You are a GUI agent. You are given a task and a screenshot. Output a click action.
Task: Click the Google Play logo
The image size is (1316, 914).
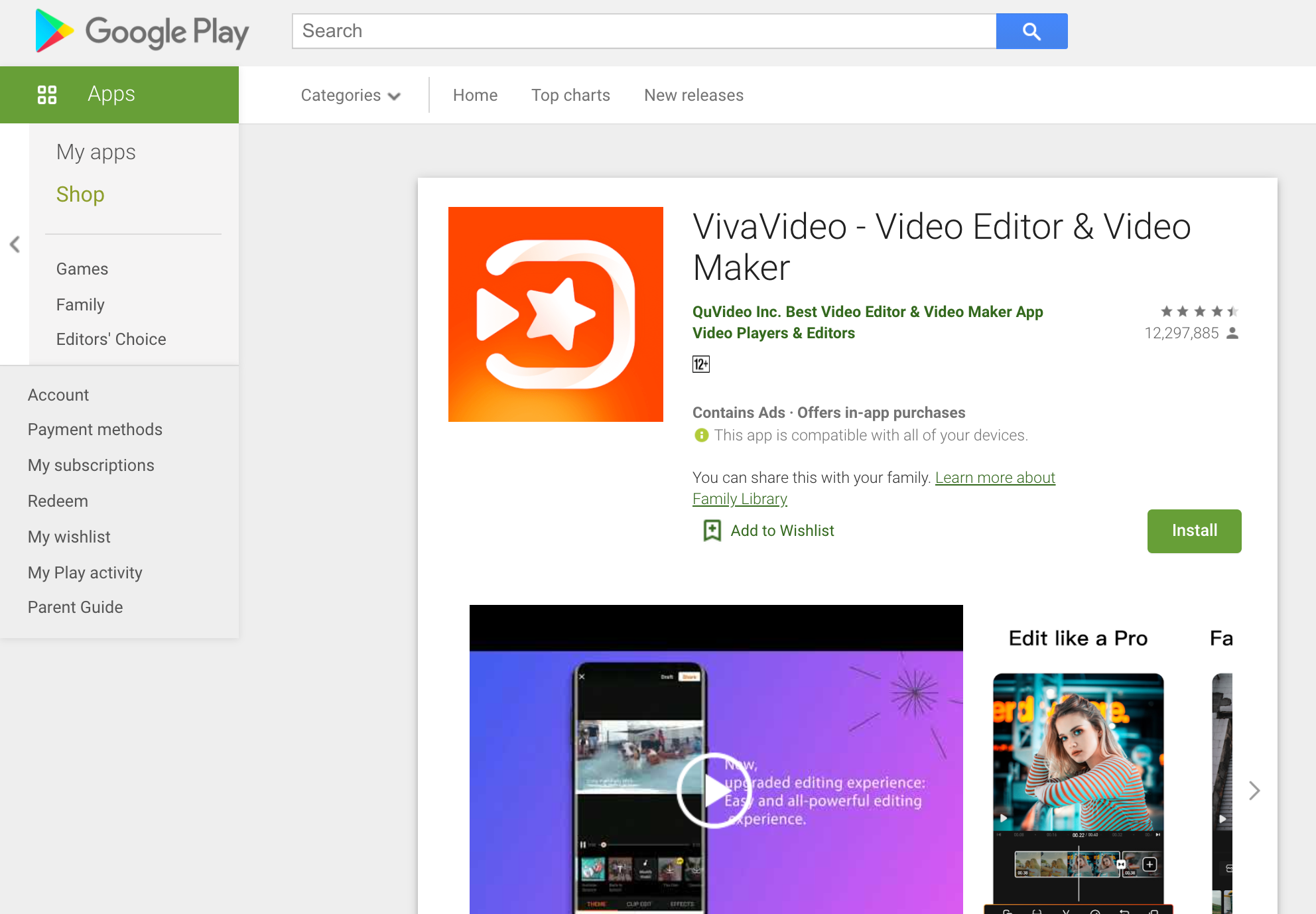pos(141,31)
